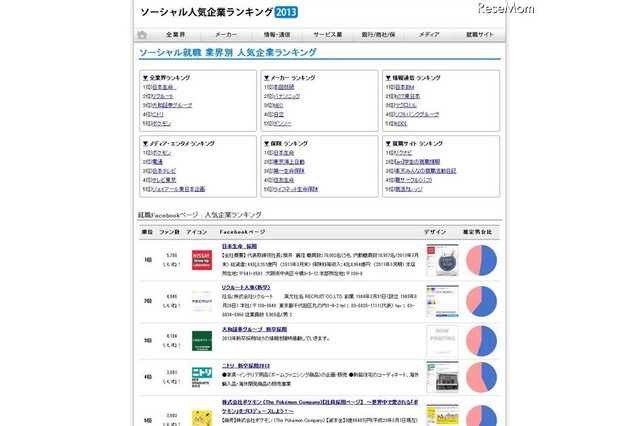Open KDDI link in 情報通信 ranking
This screenshot has width=640, height=426.
tap(401, 124)
